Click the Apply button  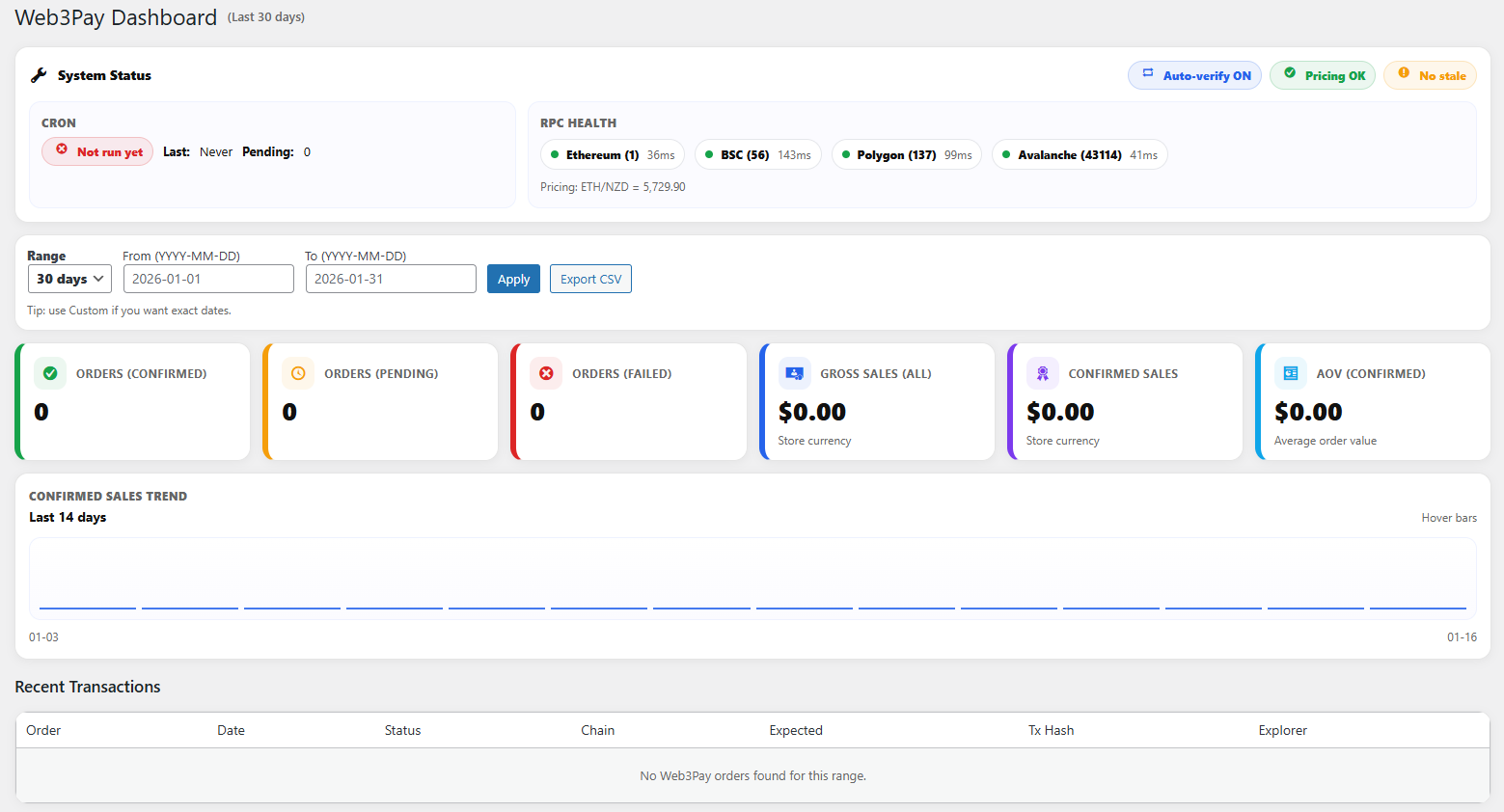[513, 279]
